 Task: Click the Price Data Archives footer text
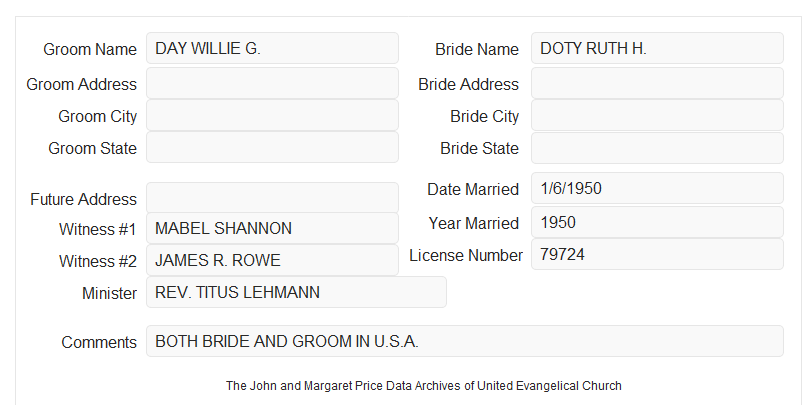point(424,385)
